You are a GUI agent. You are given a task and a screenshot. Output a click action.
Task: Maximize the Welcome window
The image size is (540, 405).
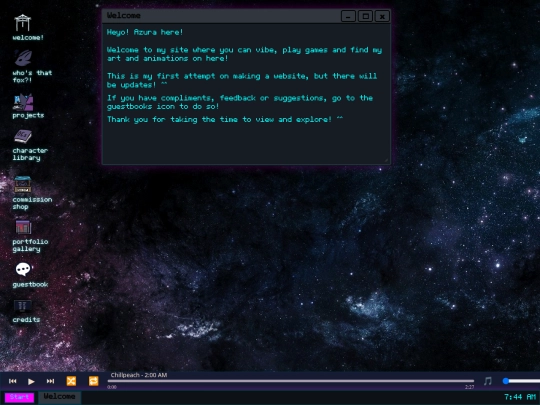[x=365, y=16]
